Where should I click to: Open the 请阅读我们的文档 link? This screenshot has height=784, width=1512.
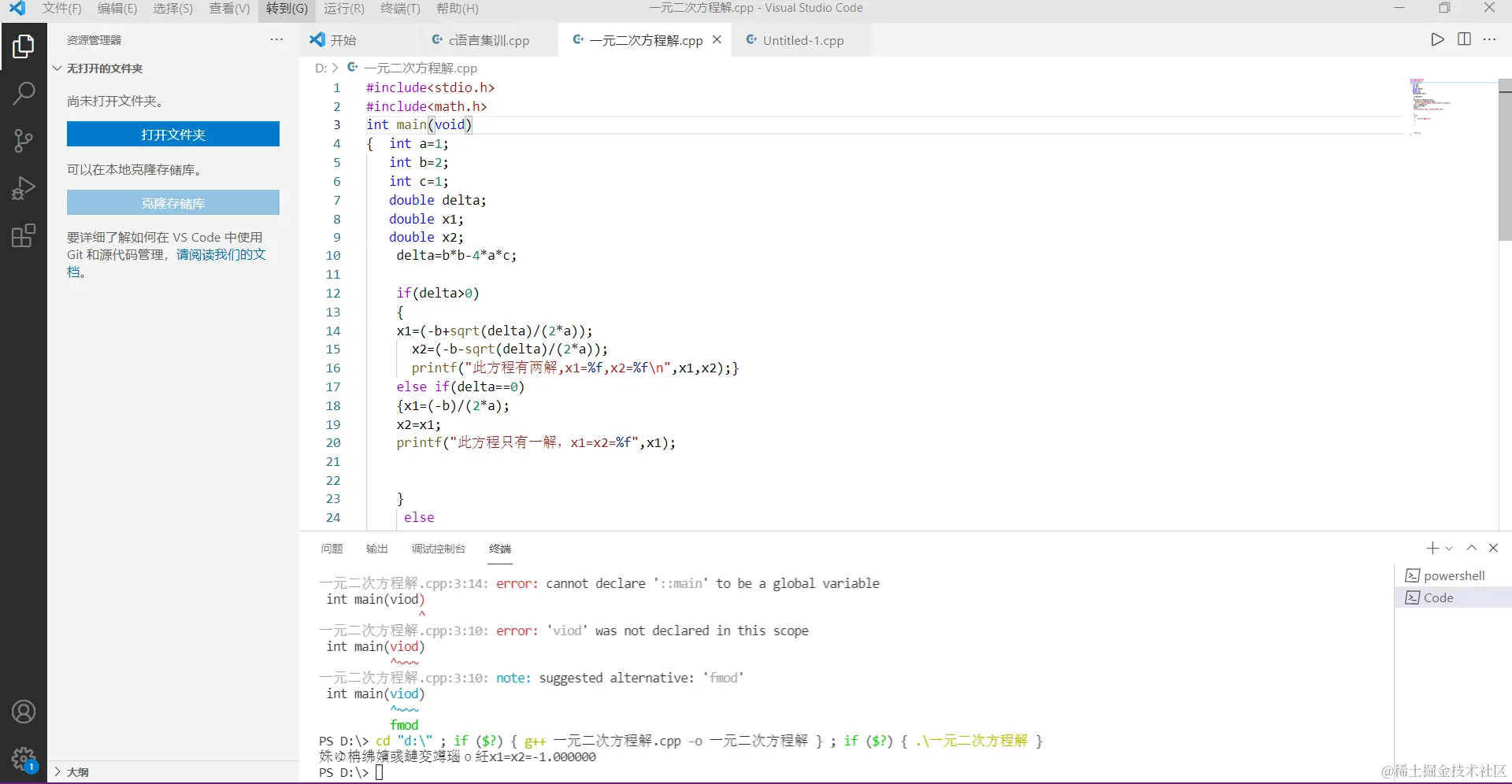(220, 254)
